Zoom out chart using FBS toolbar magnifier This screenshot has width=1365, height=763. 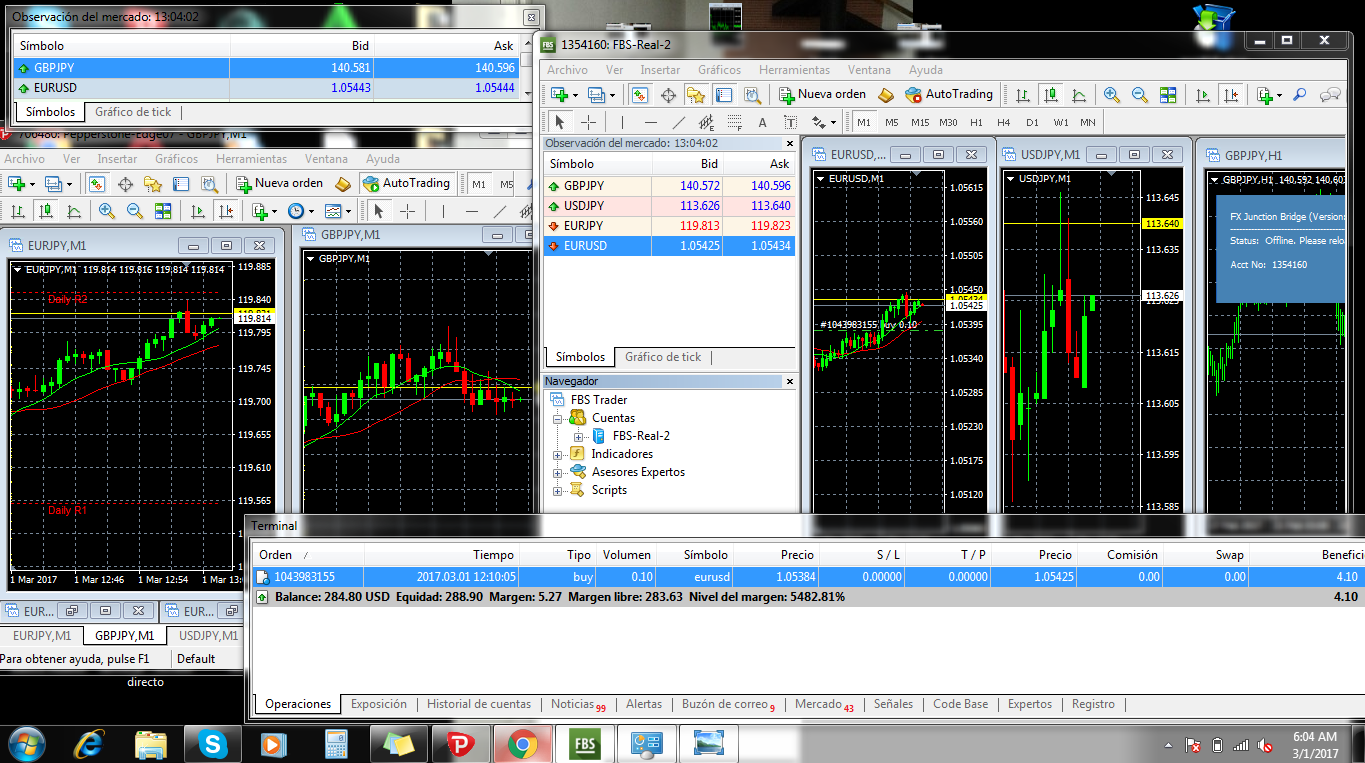(x=1140, y=94)
